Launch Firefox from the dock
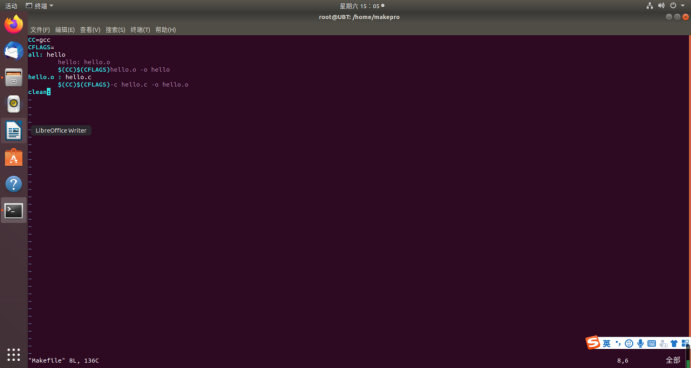The image size is (691, 368). 14,24
